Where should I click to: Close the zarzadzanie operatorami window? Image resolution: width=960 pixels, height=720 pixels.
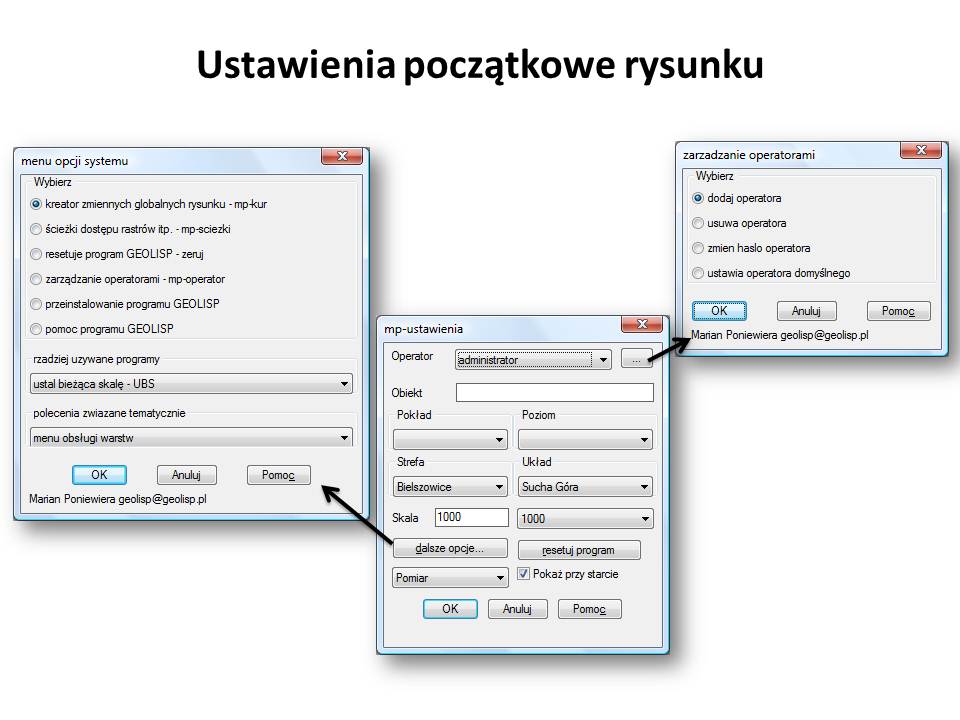point(921,150)
